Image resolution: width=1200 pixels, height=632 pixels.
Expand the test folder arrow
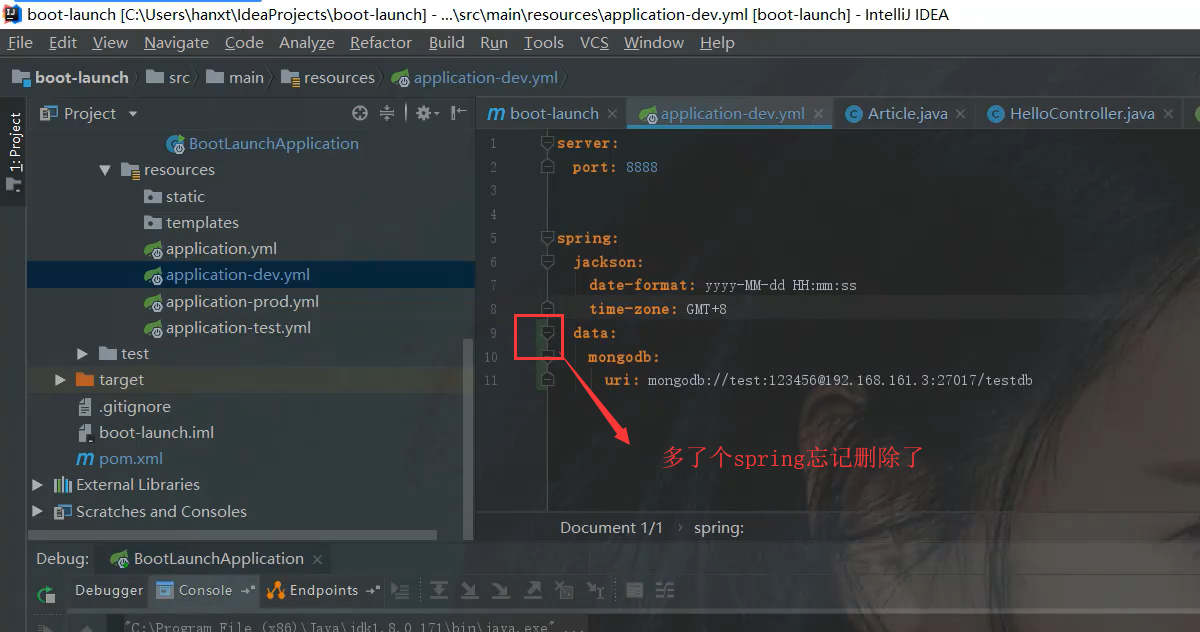[x=83, y=354]
